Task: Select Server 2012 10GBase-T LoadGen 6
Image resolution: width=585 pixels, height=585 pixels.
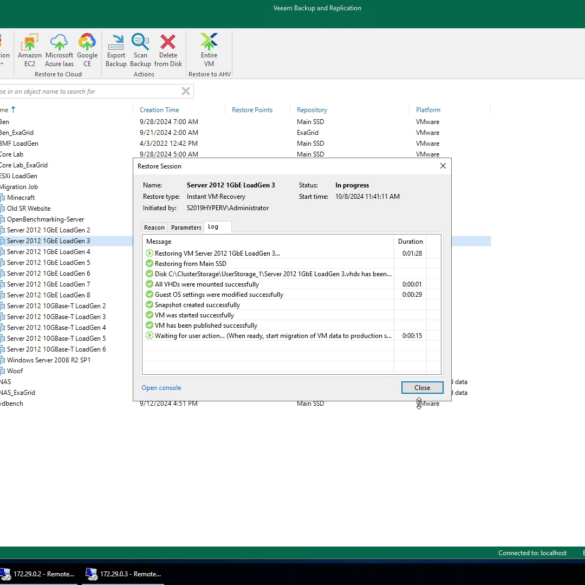Action: 56,349
